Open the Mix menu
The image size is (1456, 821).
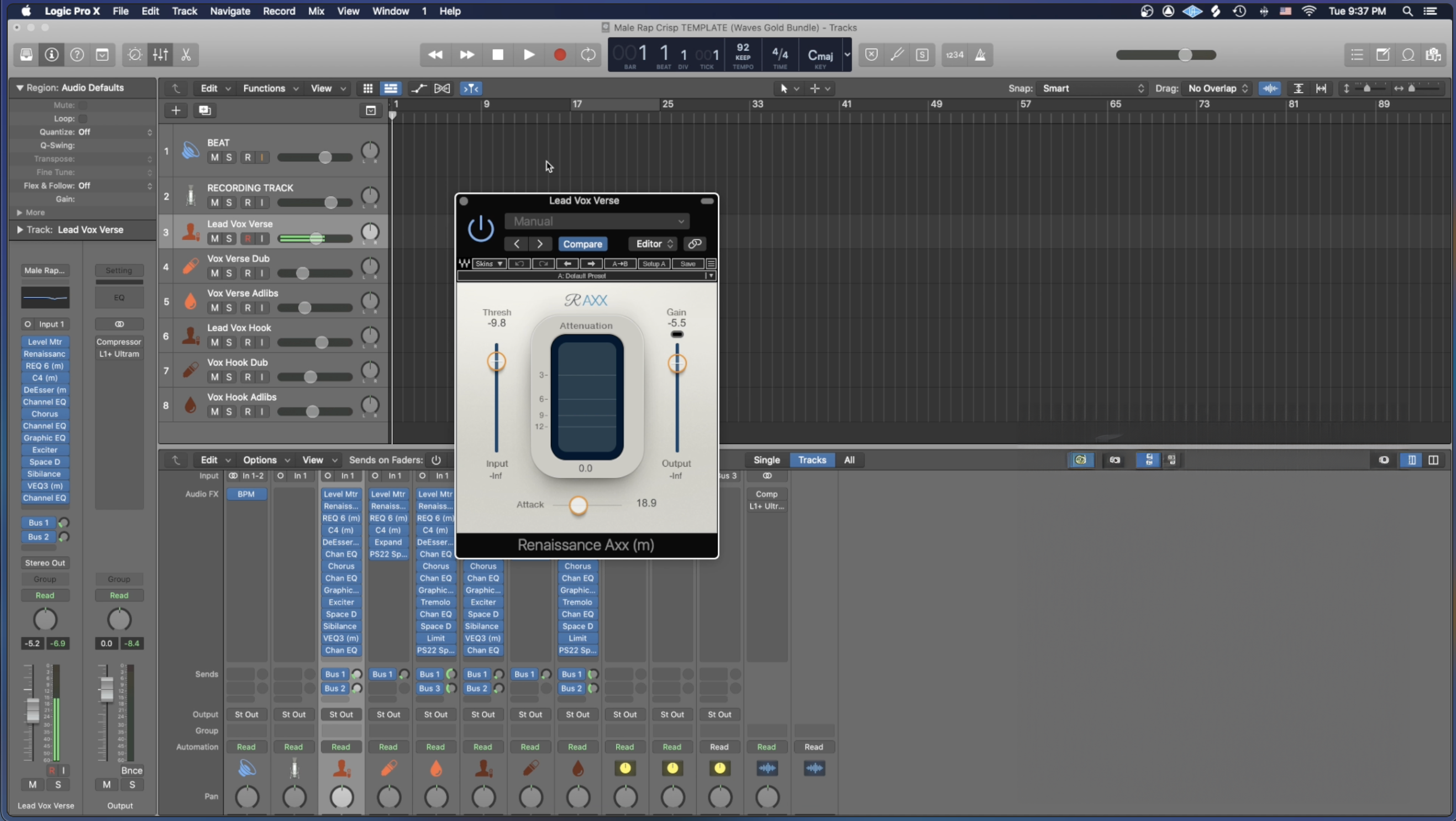click(316, 11)
